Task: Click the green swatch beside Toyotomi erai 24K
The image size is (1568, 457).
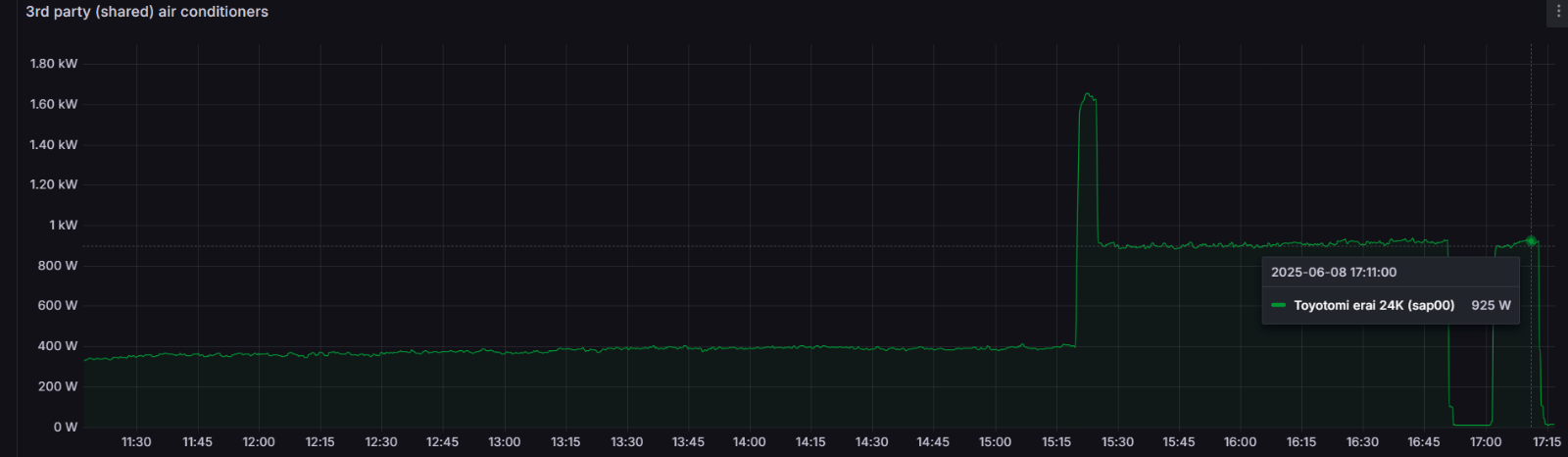Action: point(1278,305)
